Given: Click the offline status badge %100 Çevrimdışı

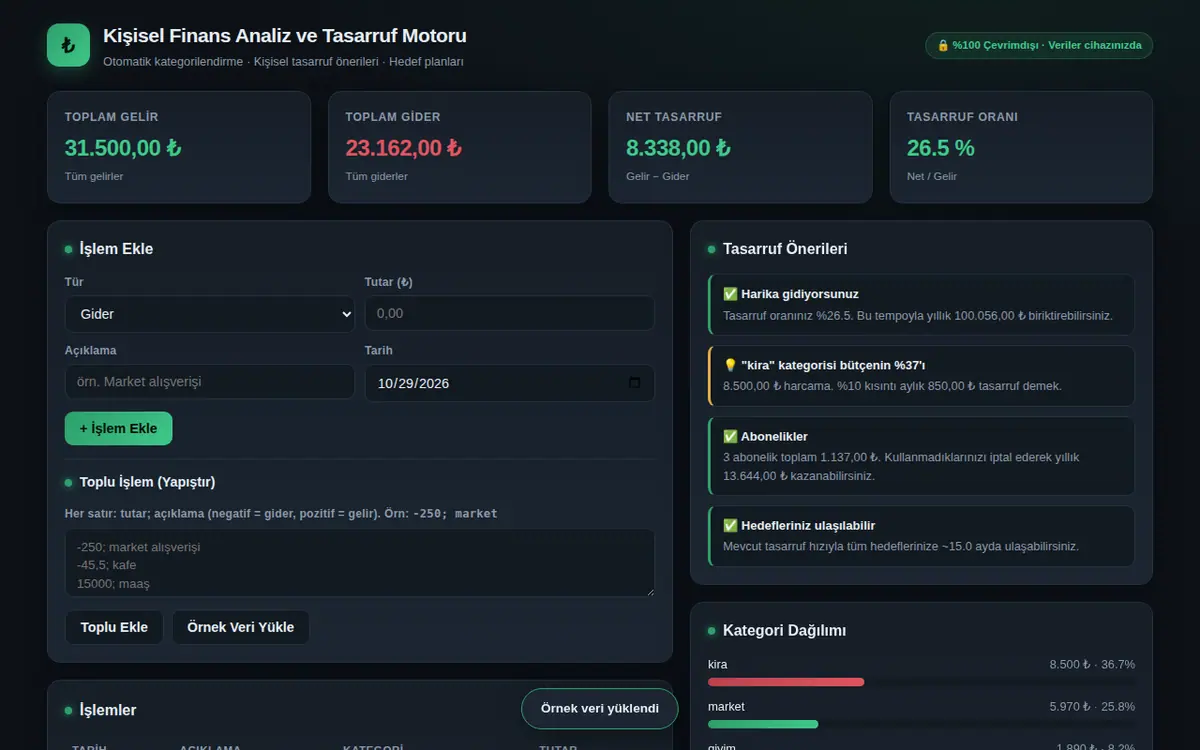Looking at the screenshot, I should coord(1039,45).
